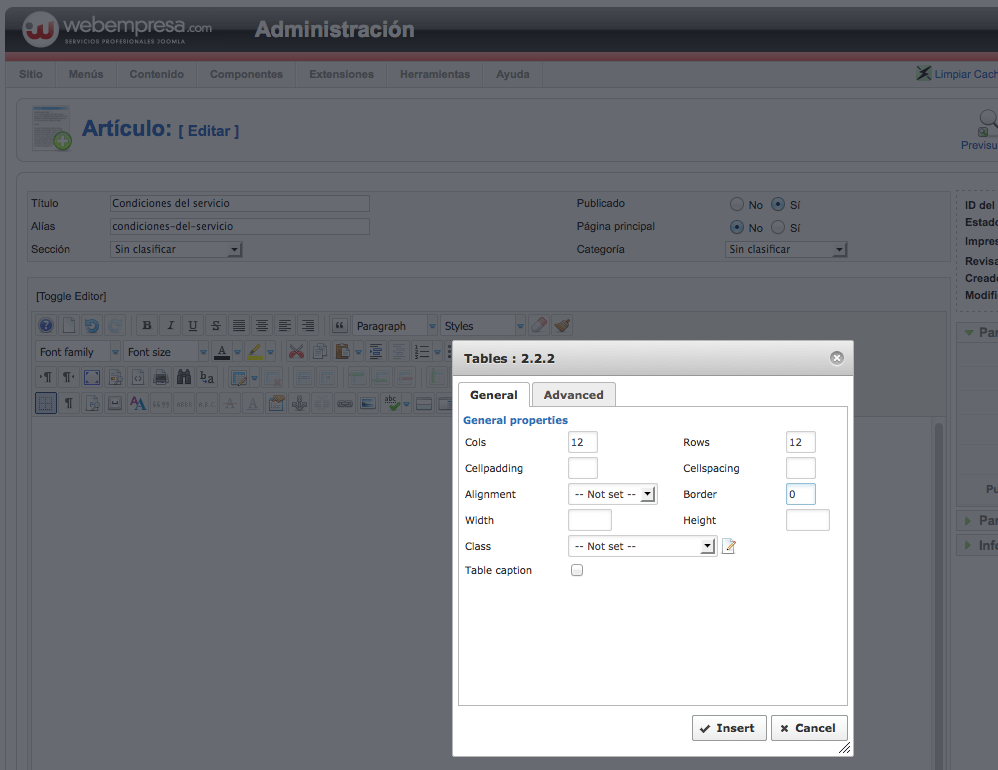Click the indent icon

(376, 351)
